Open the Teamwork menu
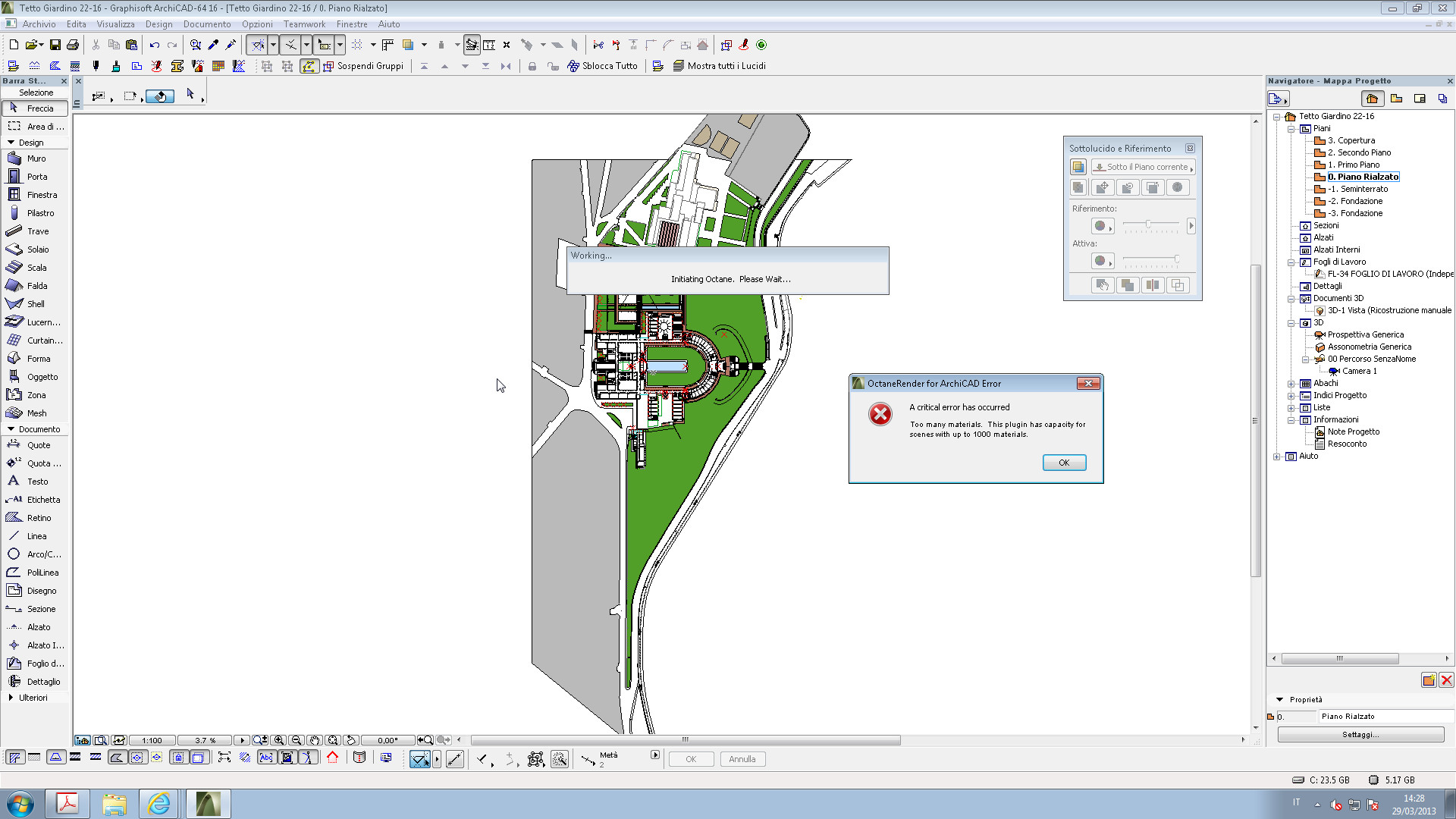Screen dimensions: 1456x819 (x=304, y=24)
